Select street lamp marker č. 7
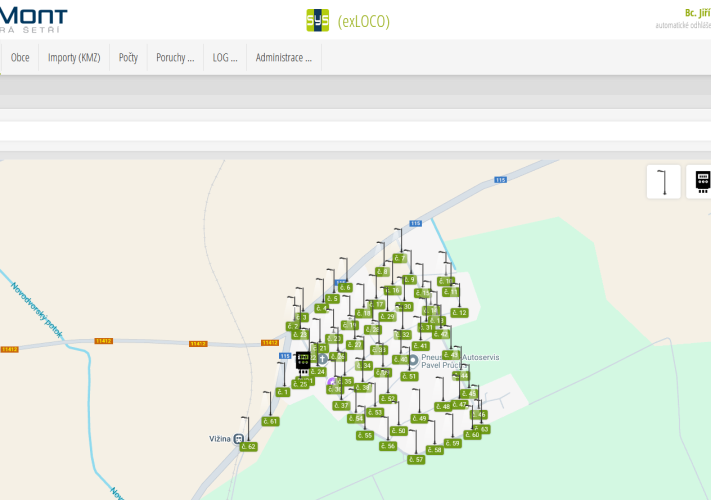 click(401, 258)
